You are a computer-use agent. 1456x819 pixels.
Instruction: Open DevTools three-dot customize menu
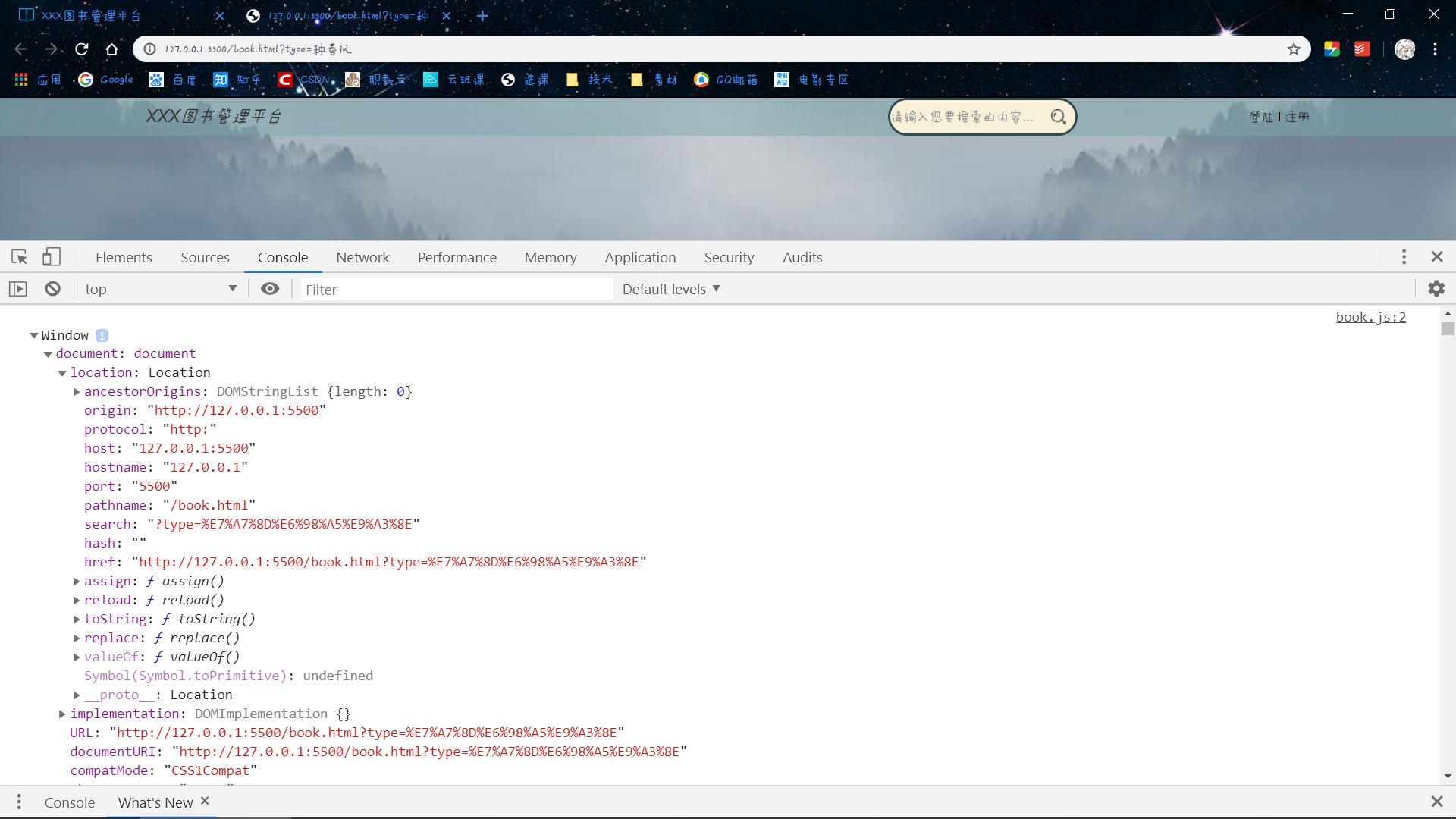[1404, 257]
